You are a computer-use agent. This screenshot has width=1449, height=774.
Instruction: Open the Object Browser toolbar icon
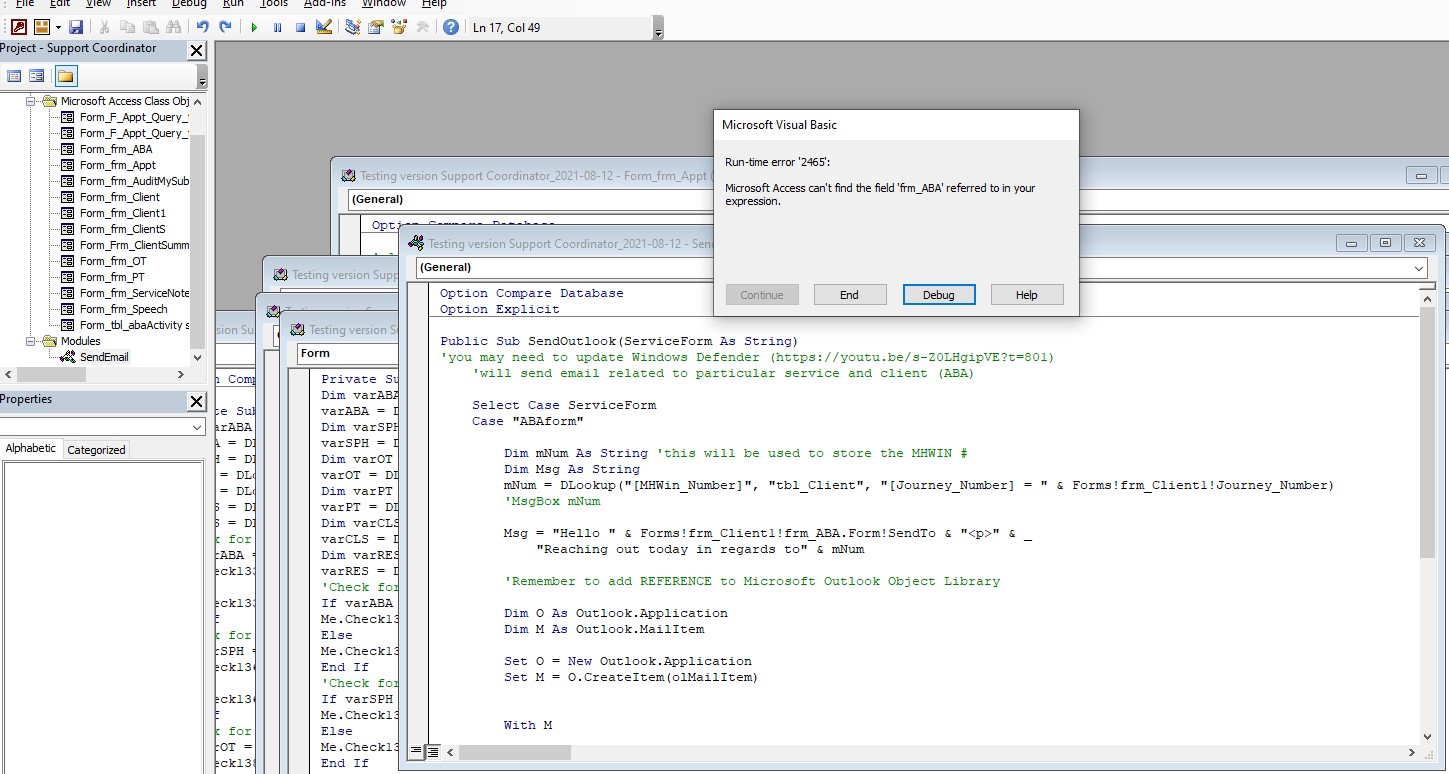399,27
